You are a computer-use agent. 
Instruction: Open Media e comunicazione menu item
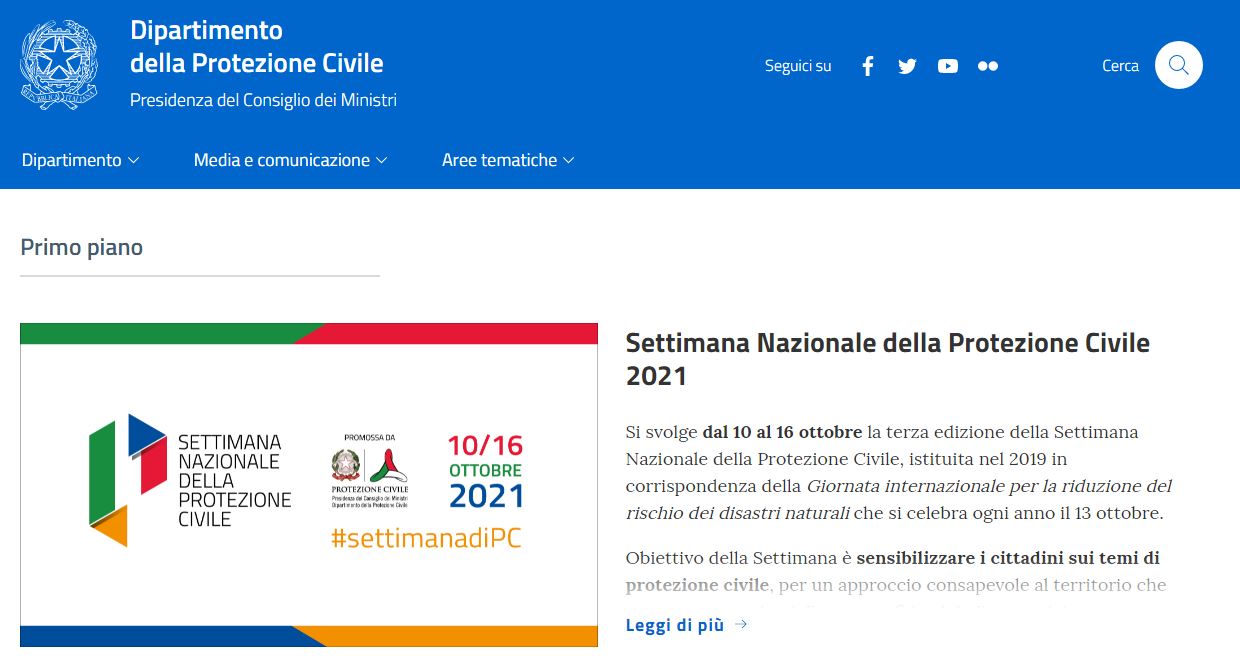[281, 160]
